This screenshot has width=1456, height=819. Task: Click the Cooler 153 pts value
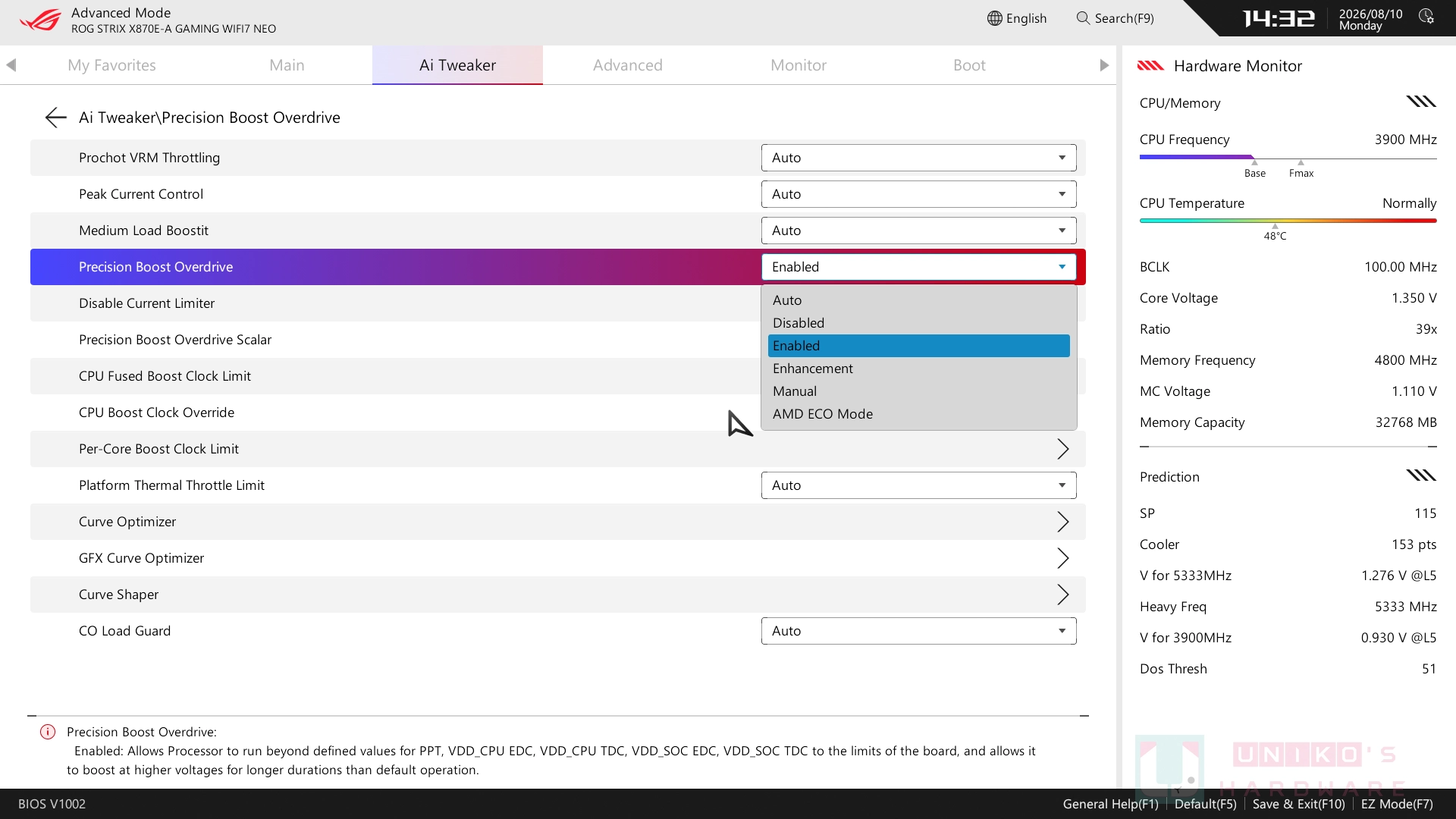pos(1414,544)
